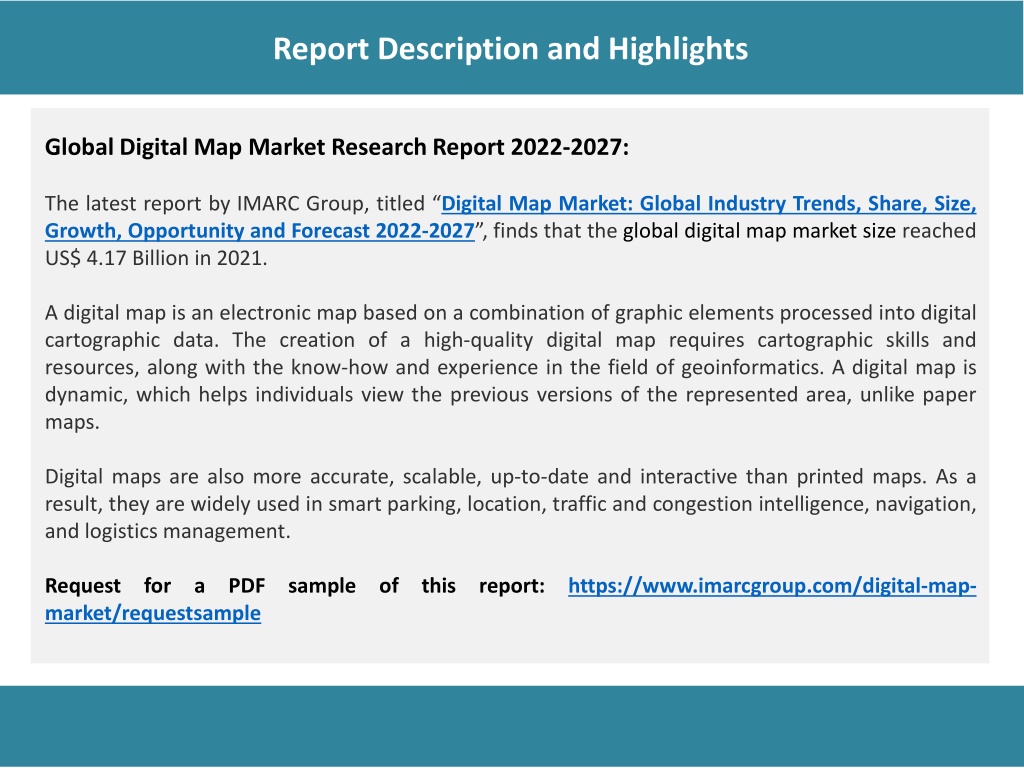1024x768 pixels.
Task: Click the paragraph starting 'Digital maps are also more accurate'
Action: 511,504
